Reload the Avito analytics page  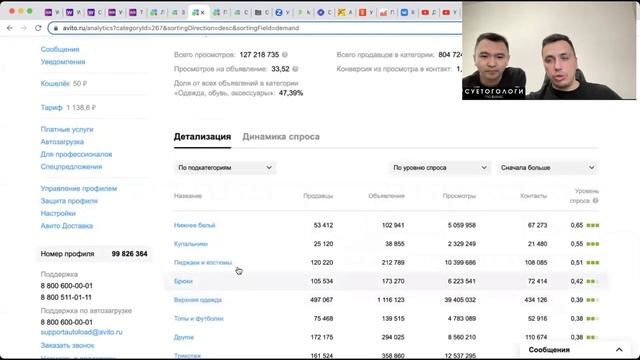(x=38, y=28)
